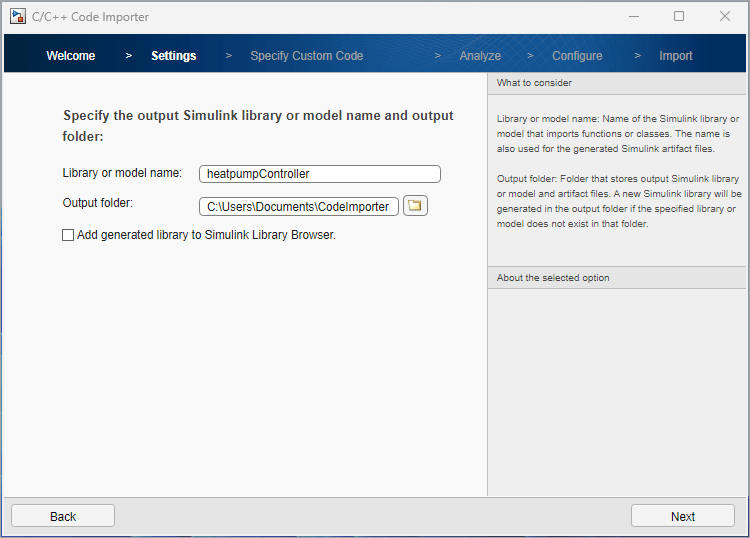The image size is (750, 538).
Task: Jump to the Analyze step
Action: point(480,55)
